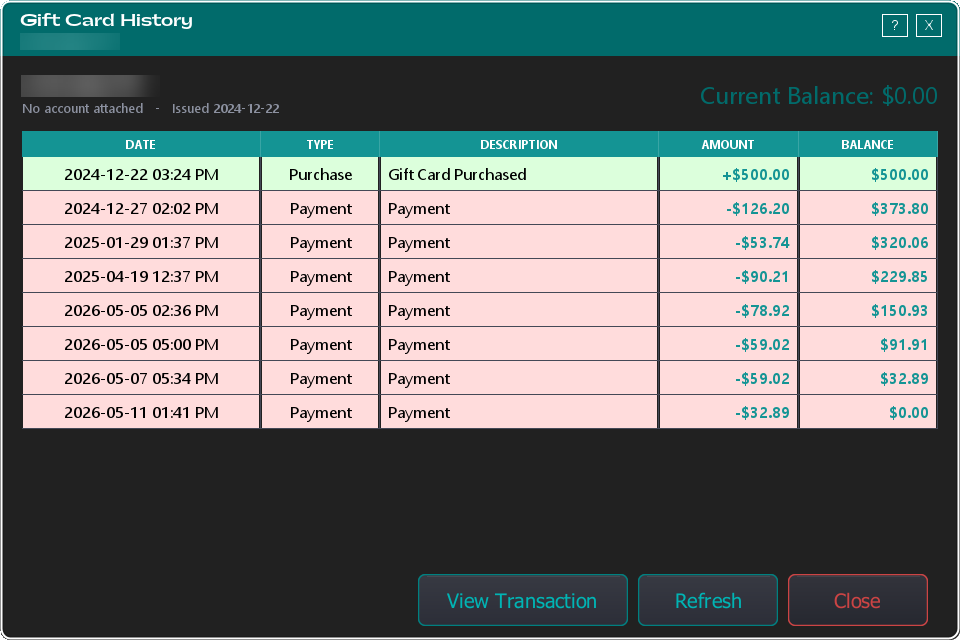Select the 2026-05-11 01:41 PM payment row
Viewport: 960px width, 640px height.
[479, 412]
